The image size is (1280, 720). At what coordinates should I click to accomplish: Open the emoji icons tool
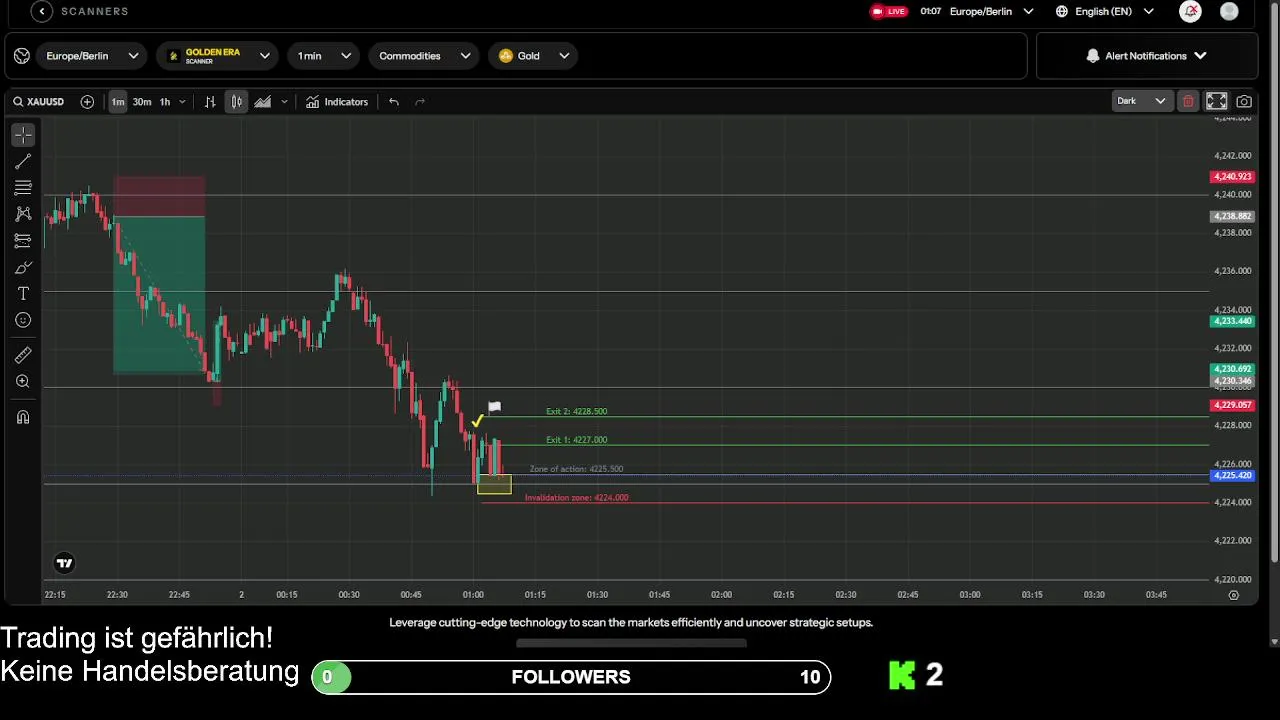coord(23,320)
